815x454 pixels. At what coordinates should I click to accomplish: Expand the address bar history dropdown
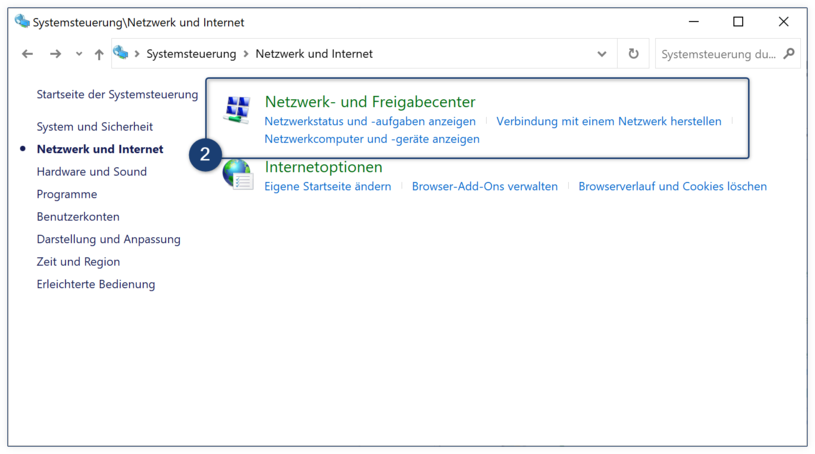coord(602,54)
